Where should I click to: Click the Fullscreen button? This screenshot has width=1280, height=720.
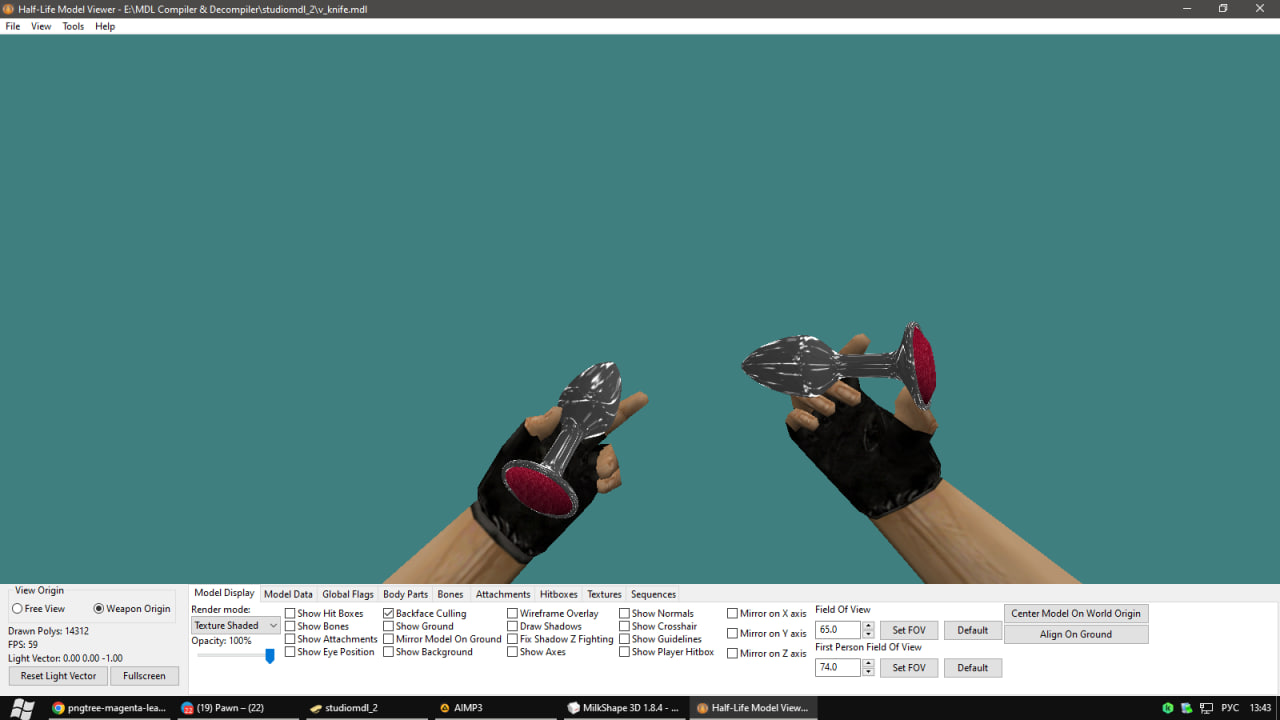144,676
